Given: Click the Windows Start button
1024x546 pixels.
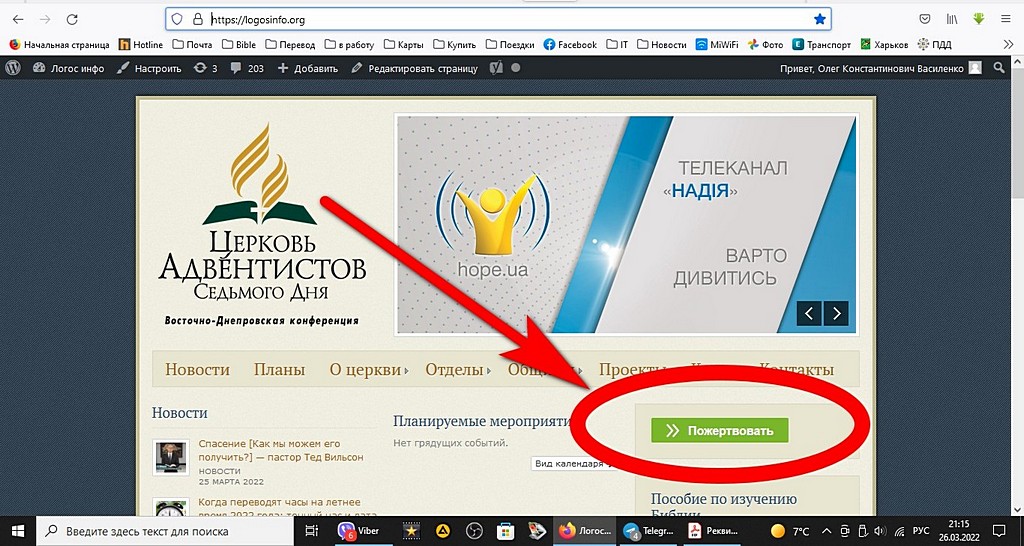Looking at the screenshot, I should coord(17,530).
